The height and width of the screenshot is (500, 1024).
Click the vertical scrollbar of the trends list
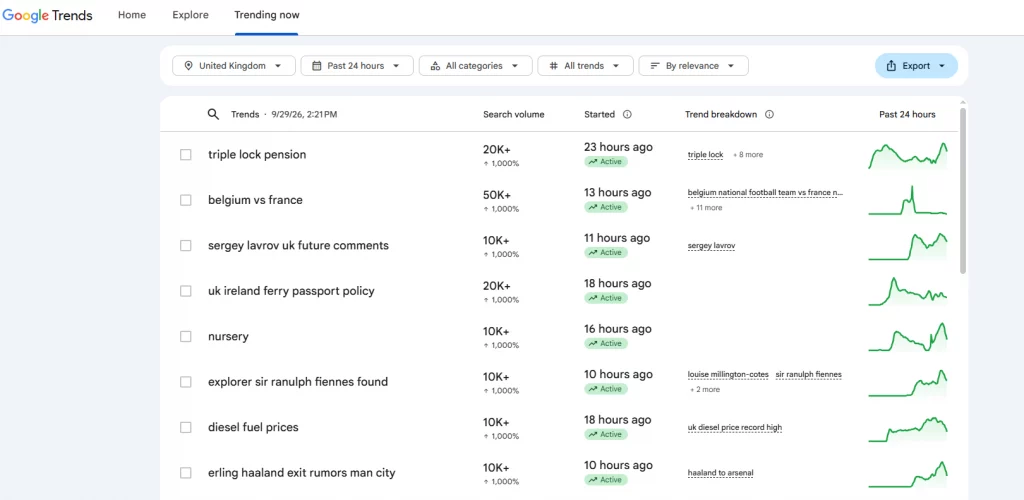click(963, 191)
